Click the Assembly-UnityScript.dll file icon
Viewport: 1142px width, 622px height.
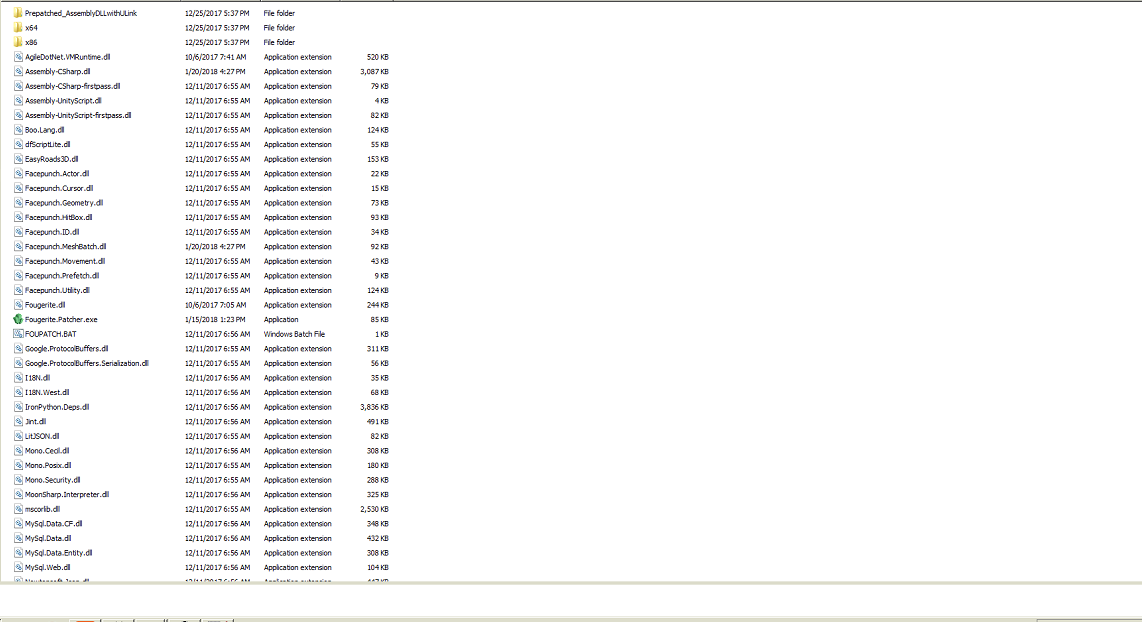click(18, 101)
